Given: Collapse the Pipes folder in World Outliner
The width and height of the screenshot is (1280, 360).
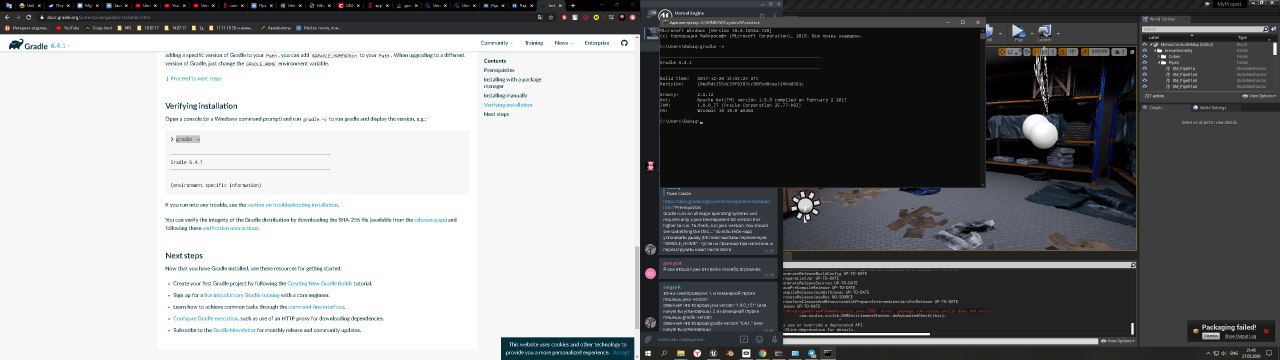Looking at the screenshot, I should [1158, 62].
